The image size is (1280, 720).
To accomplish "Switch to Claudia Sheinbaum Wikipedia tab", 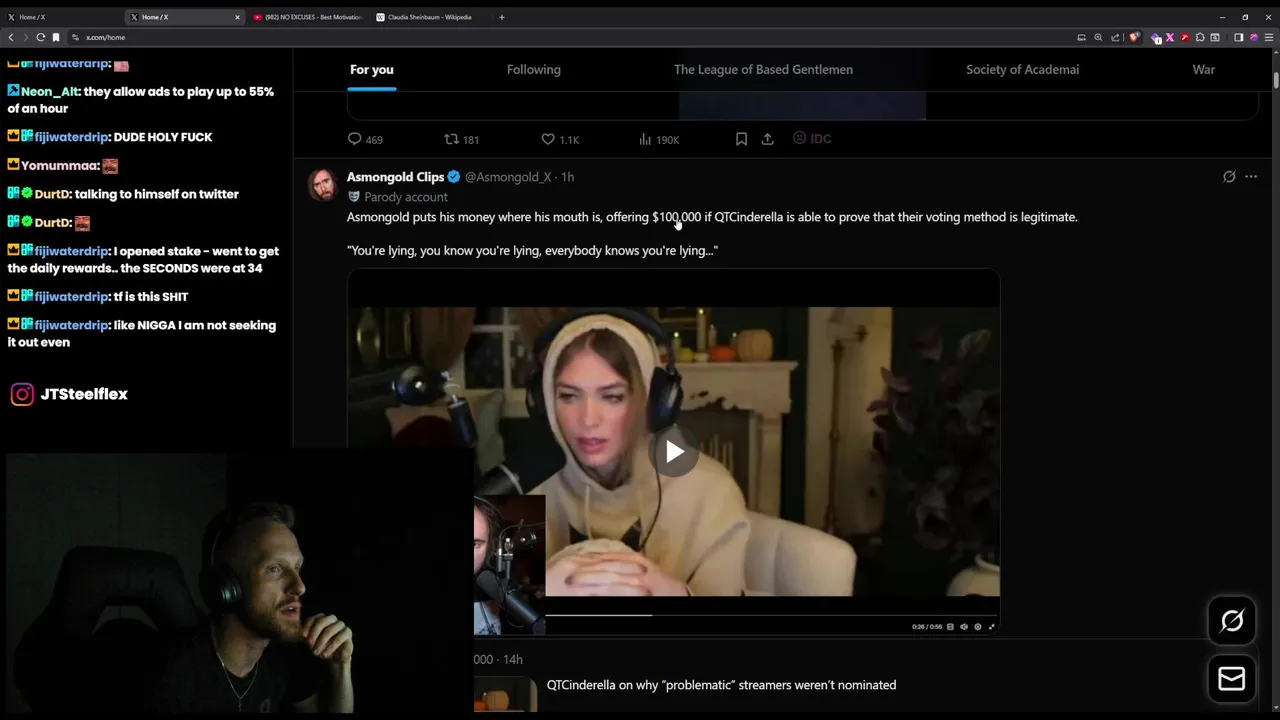I will [428, 17].
